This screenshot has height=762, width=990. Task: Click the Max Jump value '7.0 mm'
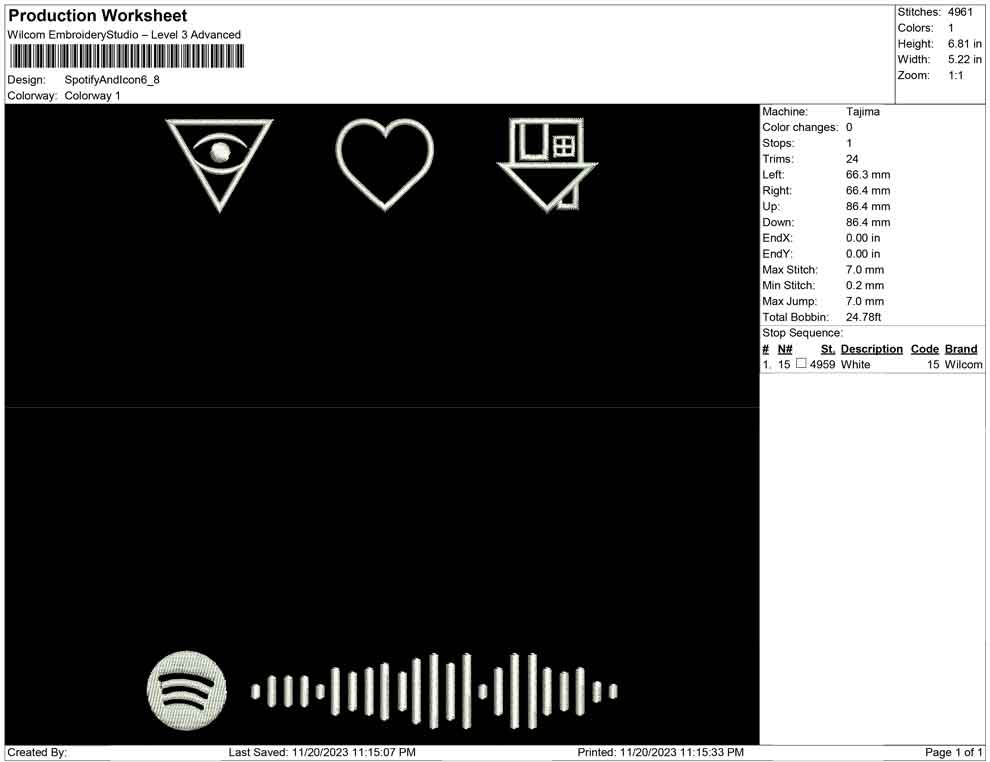865,301
